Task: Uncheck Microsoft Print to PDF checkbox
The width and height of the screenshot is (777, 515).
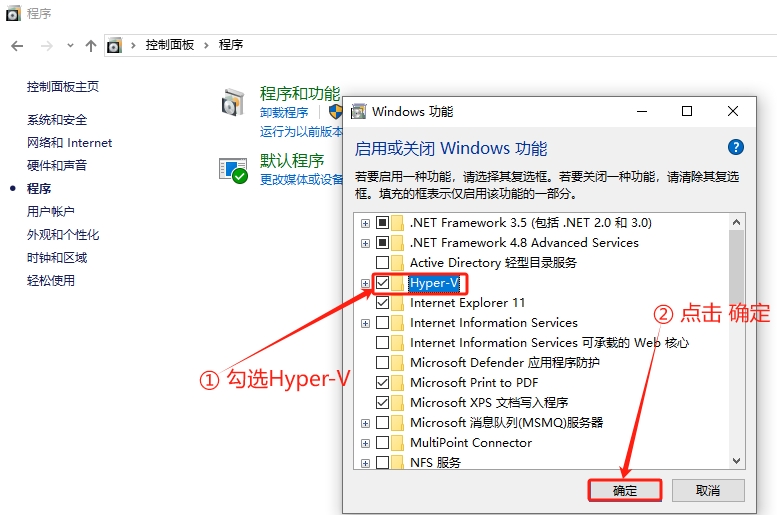Action: point(383,383)
